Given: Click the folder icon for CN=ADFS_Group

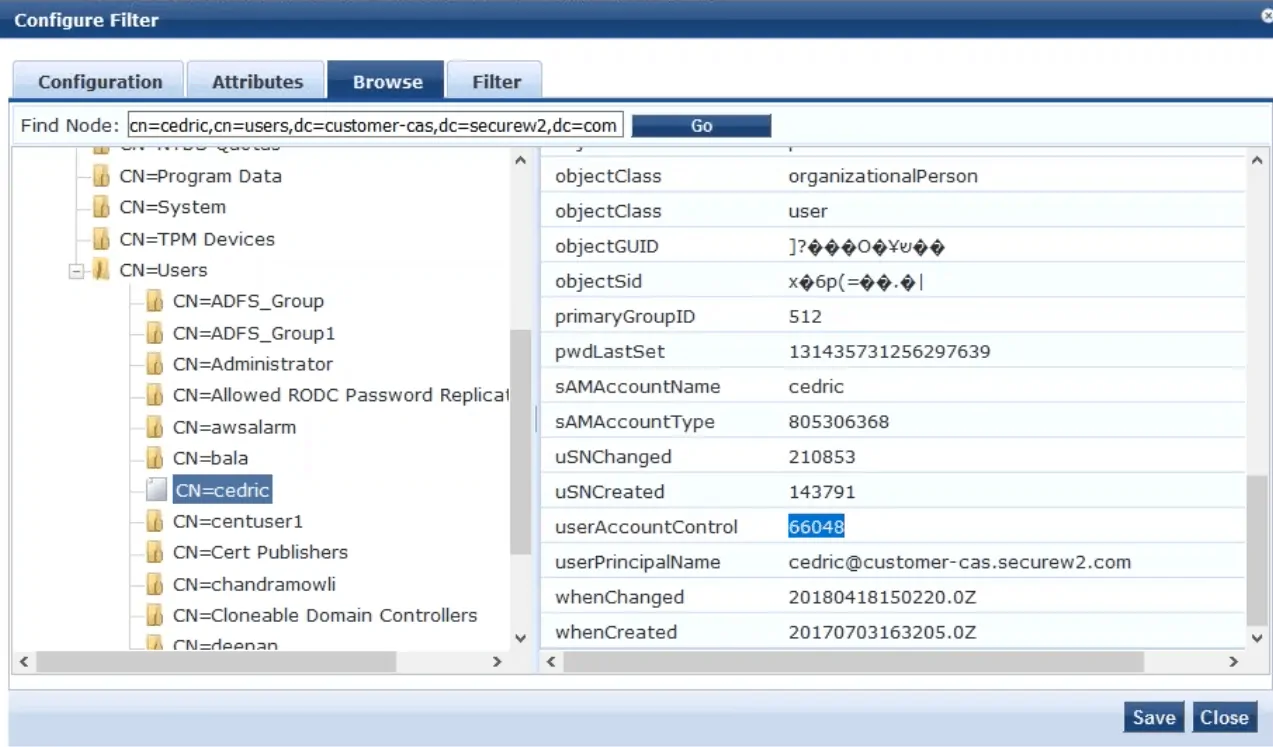Looking at the screenshot, I should pos(154,302).
